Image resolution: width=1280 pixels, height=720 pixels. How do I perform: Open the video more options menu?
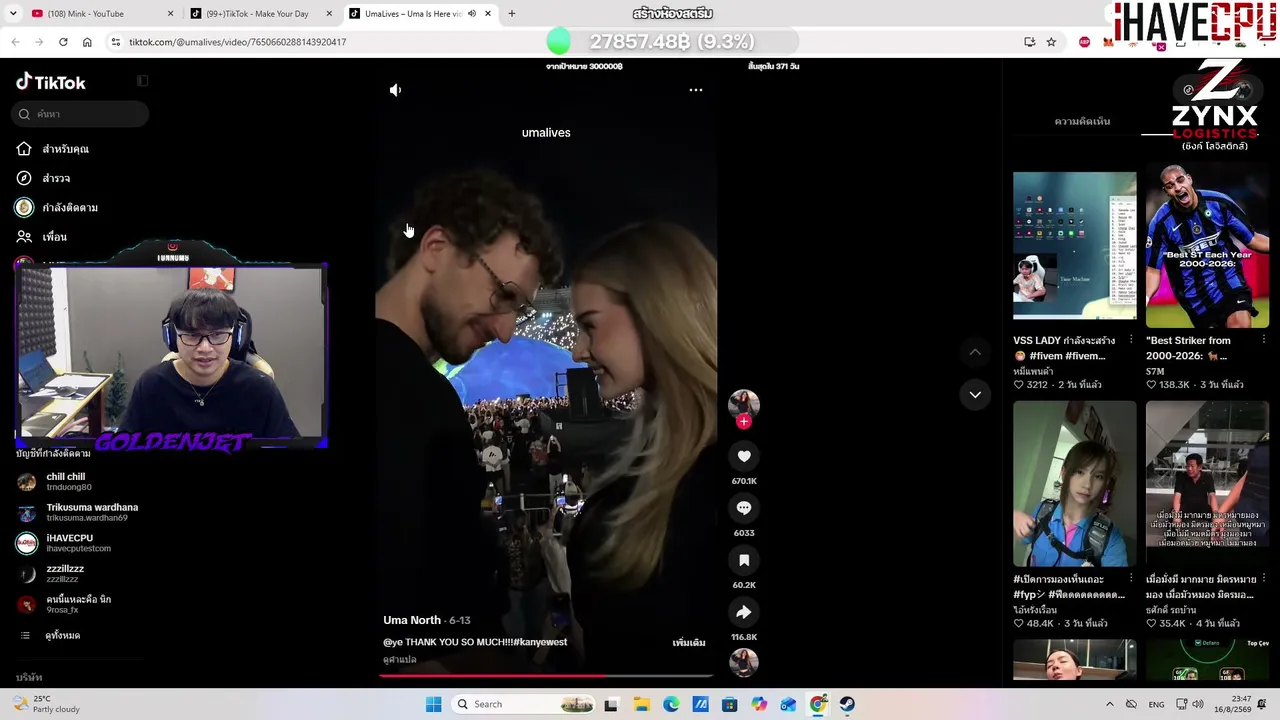pos(696,90)
